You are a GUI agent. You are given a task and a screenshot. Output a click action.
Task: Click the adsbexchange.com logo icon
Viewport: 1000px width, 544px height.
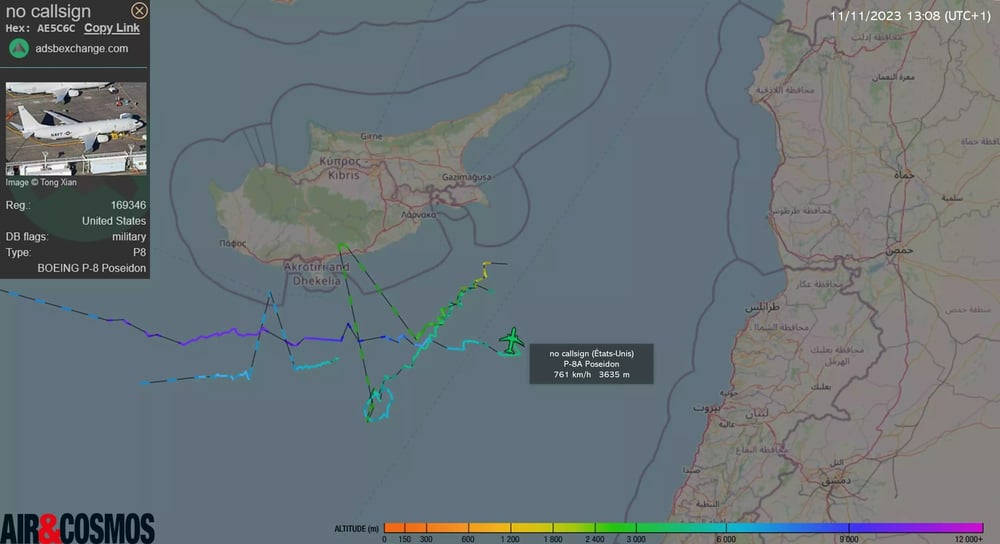18,48
